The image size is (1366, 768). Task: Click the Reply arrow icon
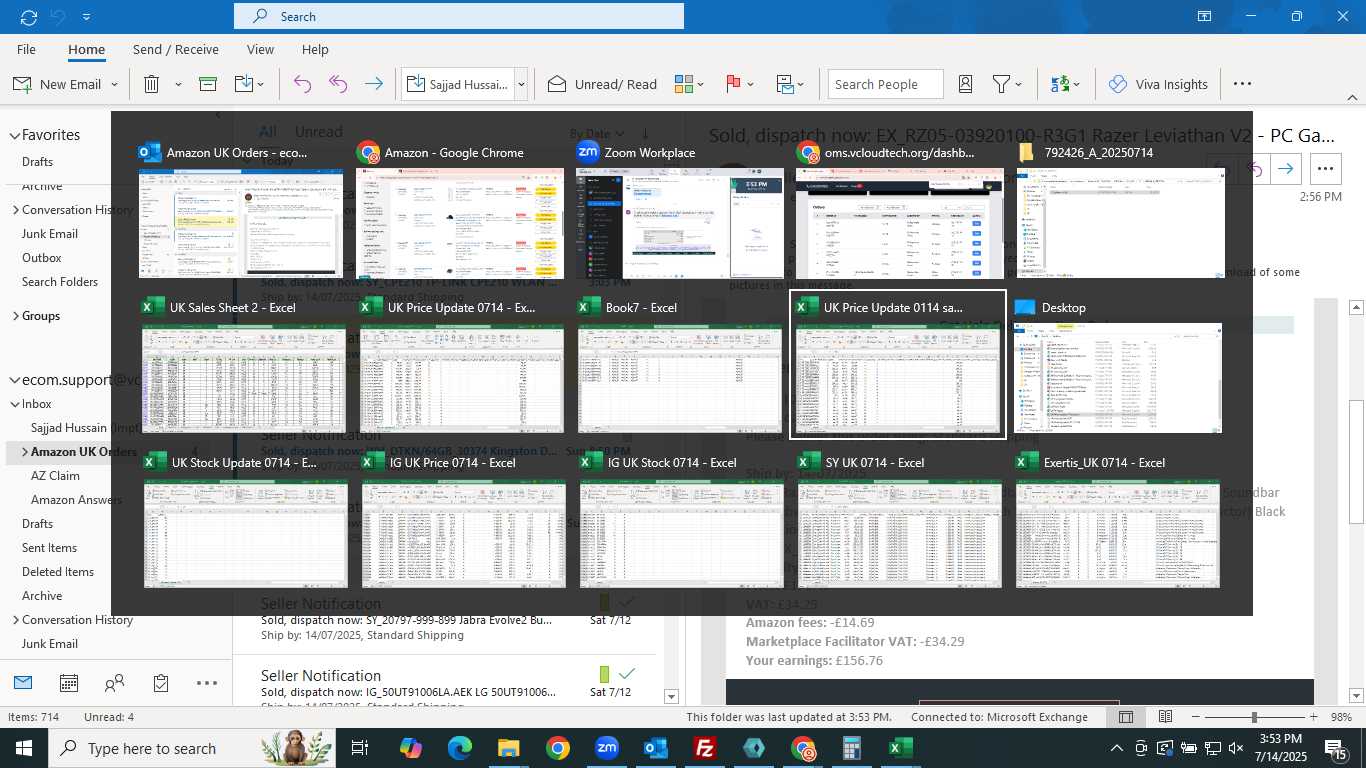tap(302, 84)
